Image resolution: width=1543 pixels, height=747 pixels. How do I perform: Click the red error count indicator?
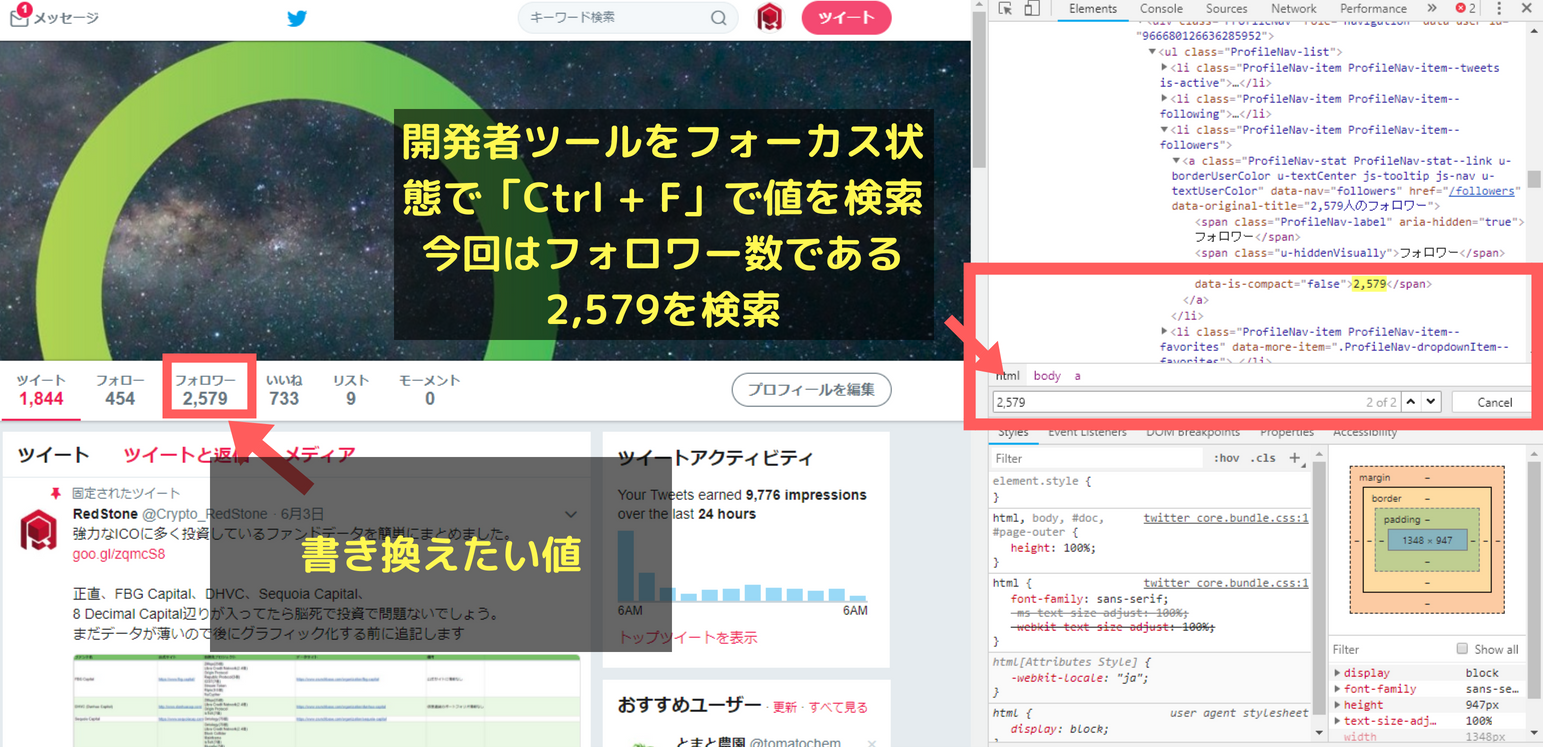[x=1465, y=9]
